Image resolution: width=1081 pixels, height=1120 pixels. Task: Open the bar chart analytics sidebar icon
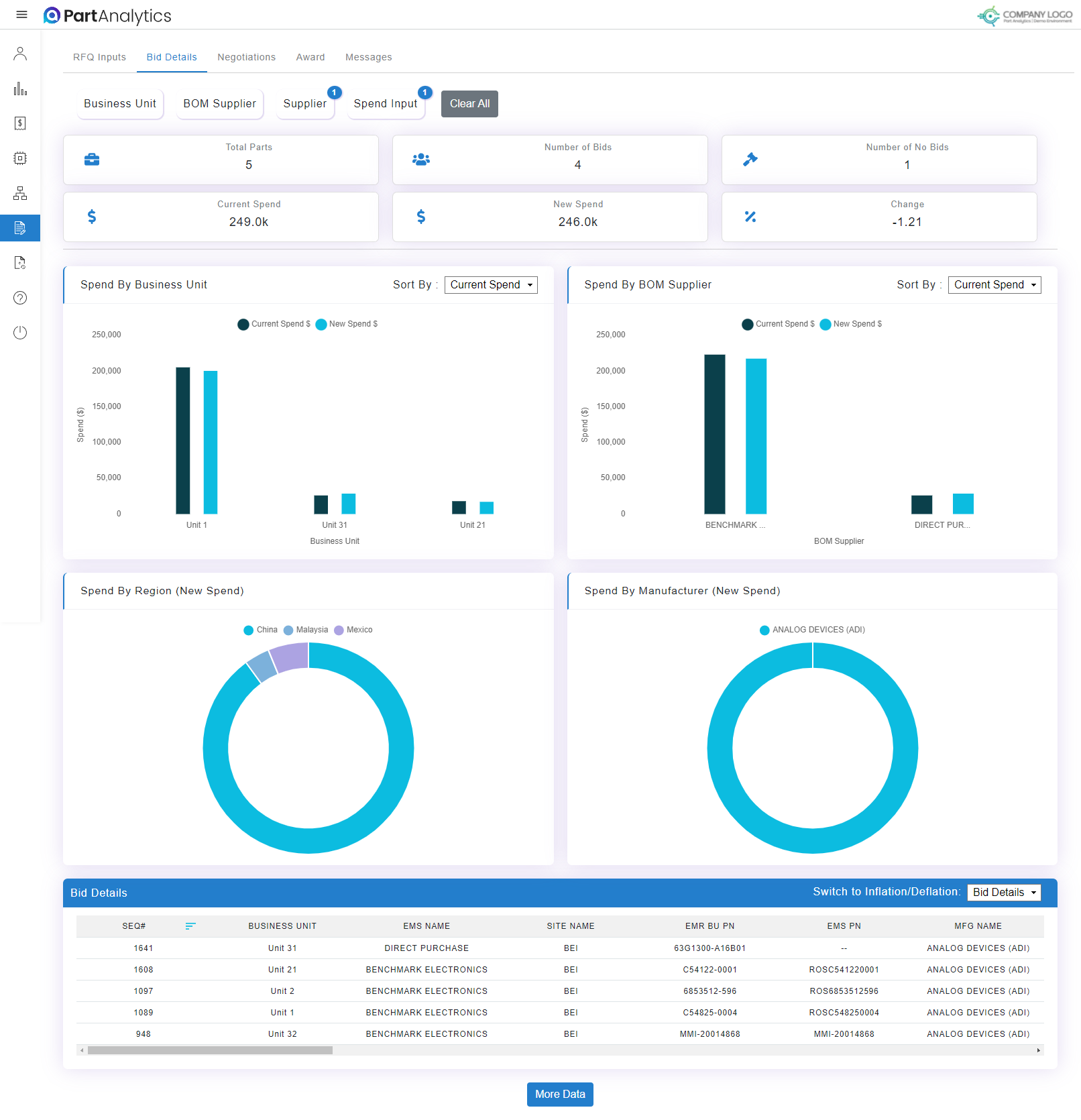[x=20, y=89]
